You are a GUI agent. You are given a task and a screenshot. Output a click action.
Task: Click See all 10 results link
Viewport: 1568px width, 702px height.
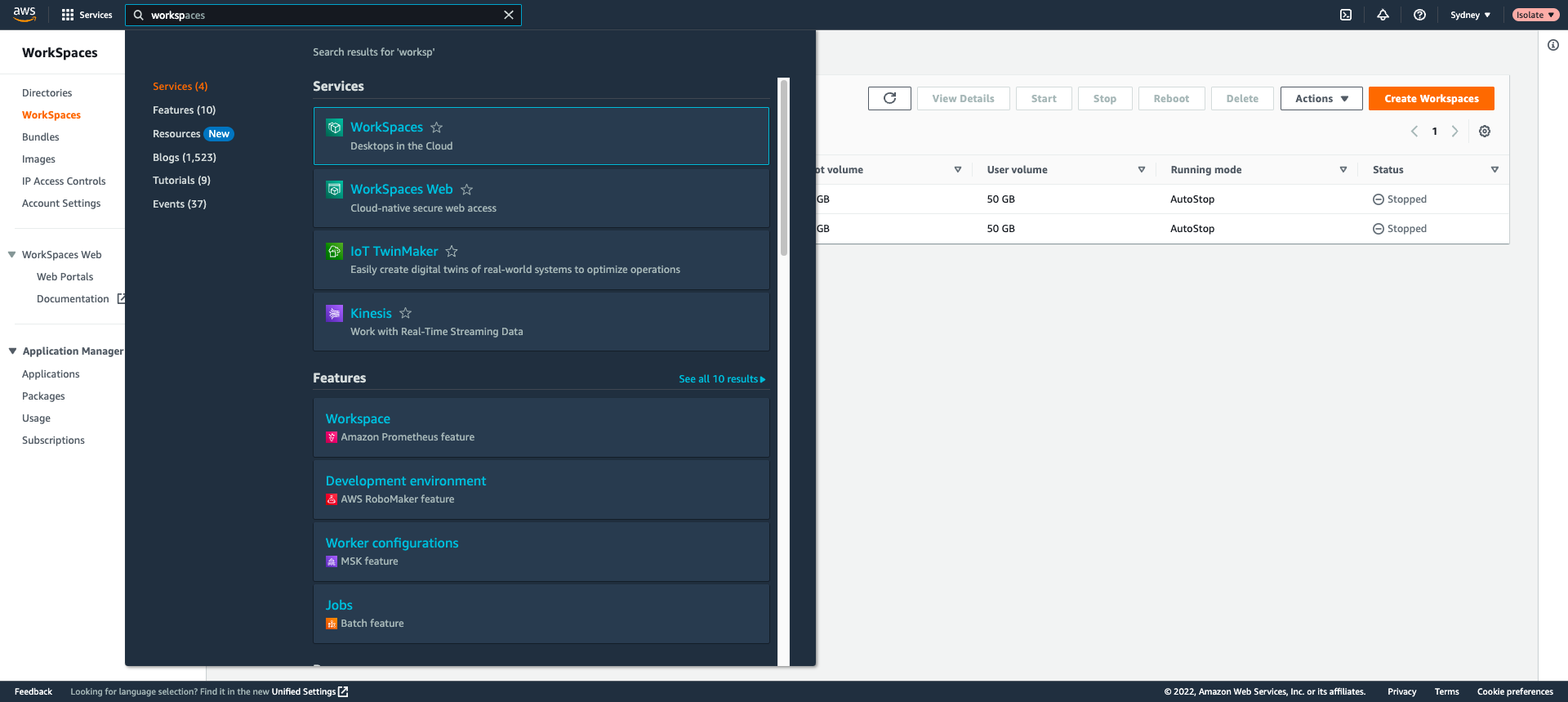[722, 379]
